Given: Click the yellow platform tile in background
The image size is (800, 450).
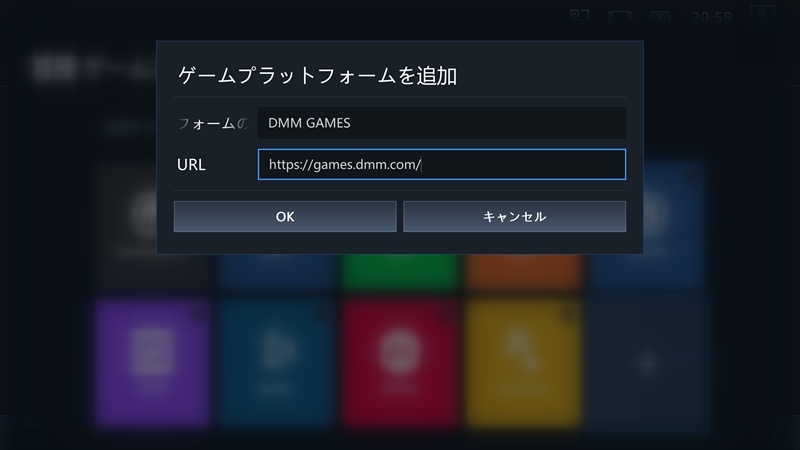Looking at the screenshot, I should [523, 363].
